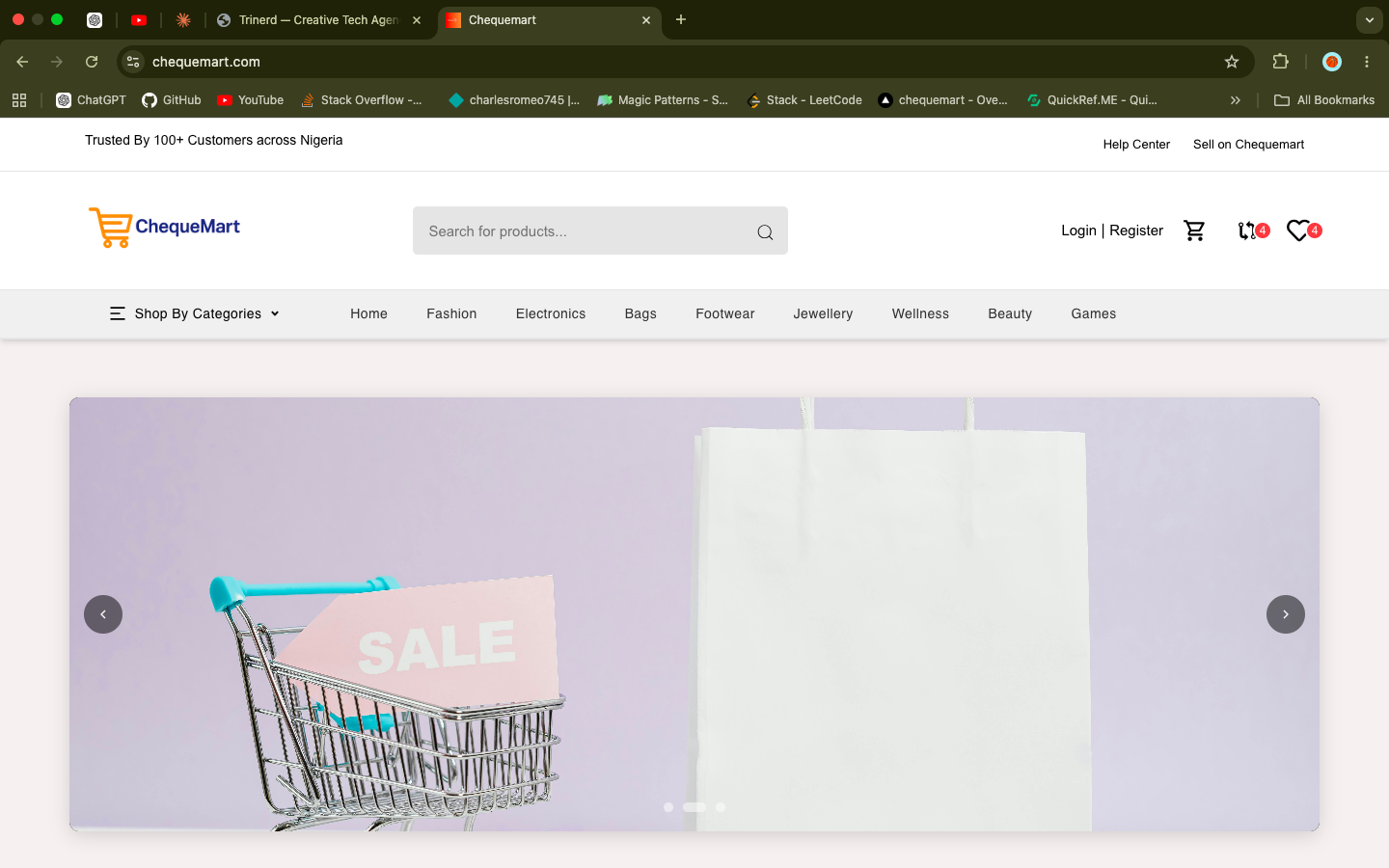Click the hamburger icon beside Shop By Categories
The width and height of the screenshot is (1389, 868).
tap(118, 313)
